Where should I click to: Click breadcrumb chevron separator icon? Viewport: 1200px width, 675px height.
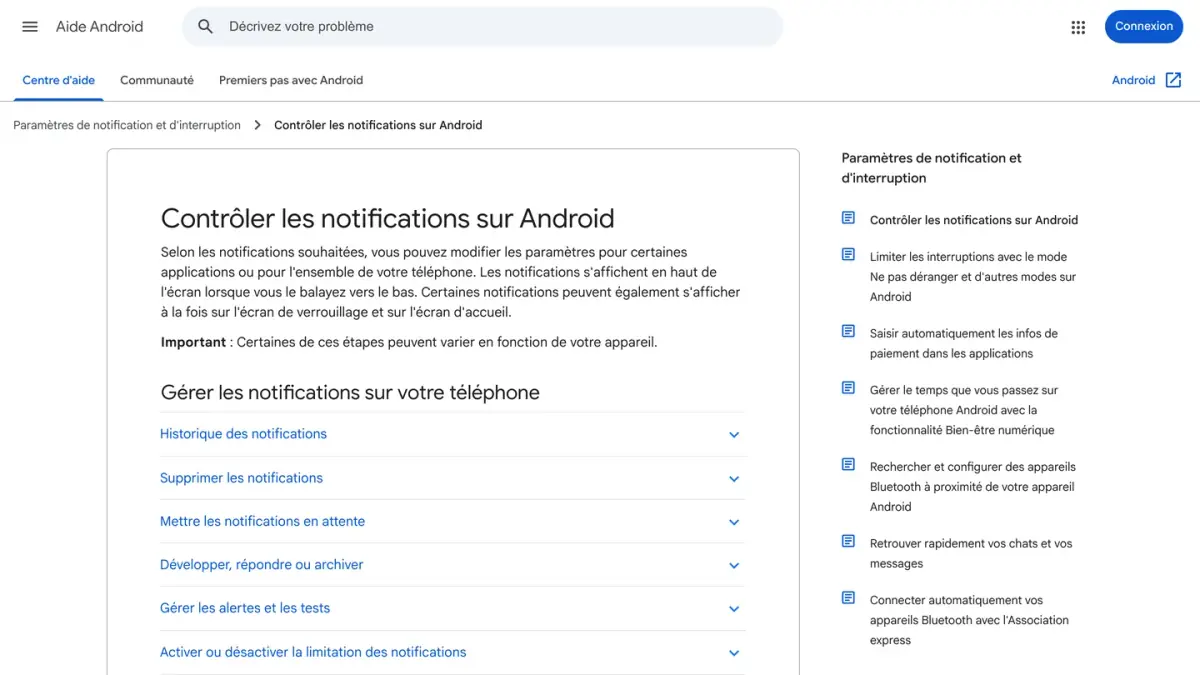[257, 125]
